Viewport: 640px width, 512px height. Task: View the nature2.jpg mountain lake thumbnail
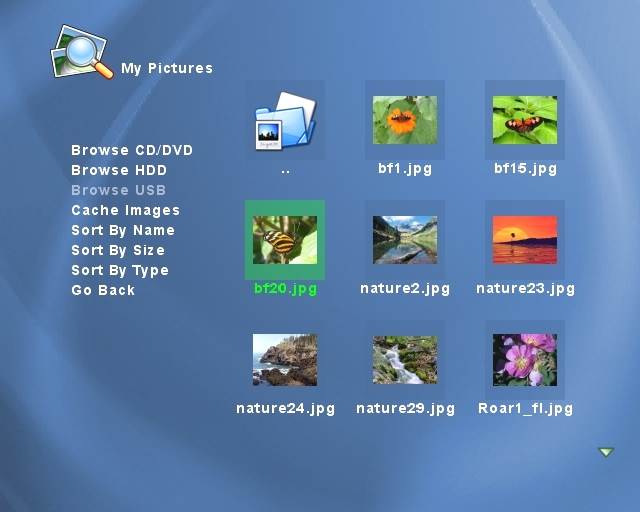pos(405,240)
